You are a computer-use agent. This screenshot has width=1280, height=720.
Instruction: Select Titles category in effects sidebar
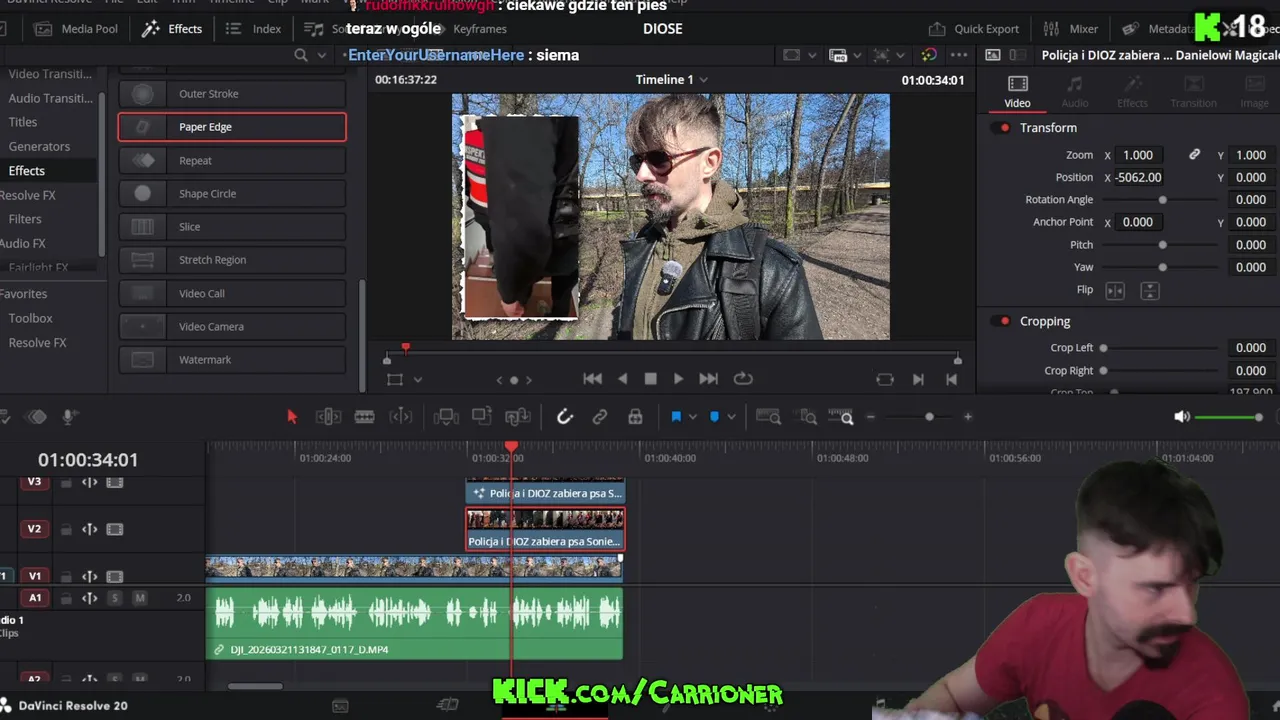[23, 122]
